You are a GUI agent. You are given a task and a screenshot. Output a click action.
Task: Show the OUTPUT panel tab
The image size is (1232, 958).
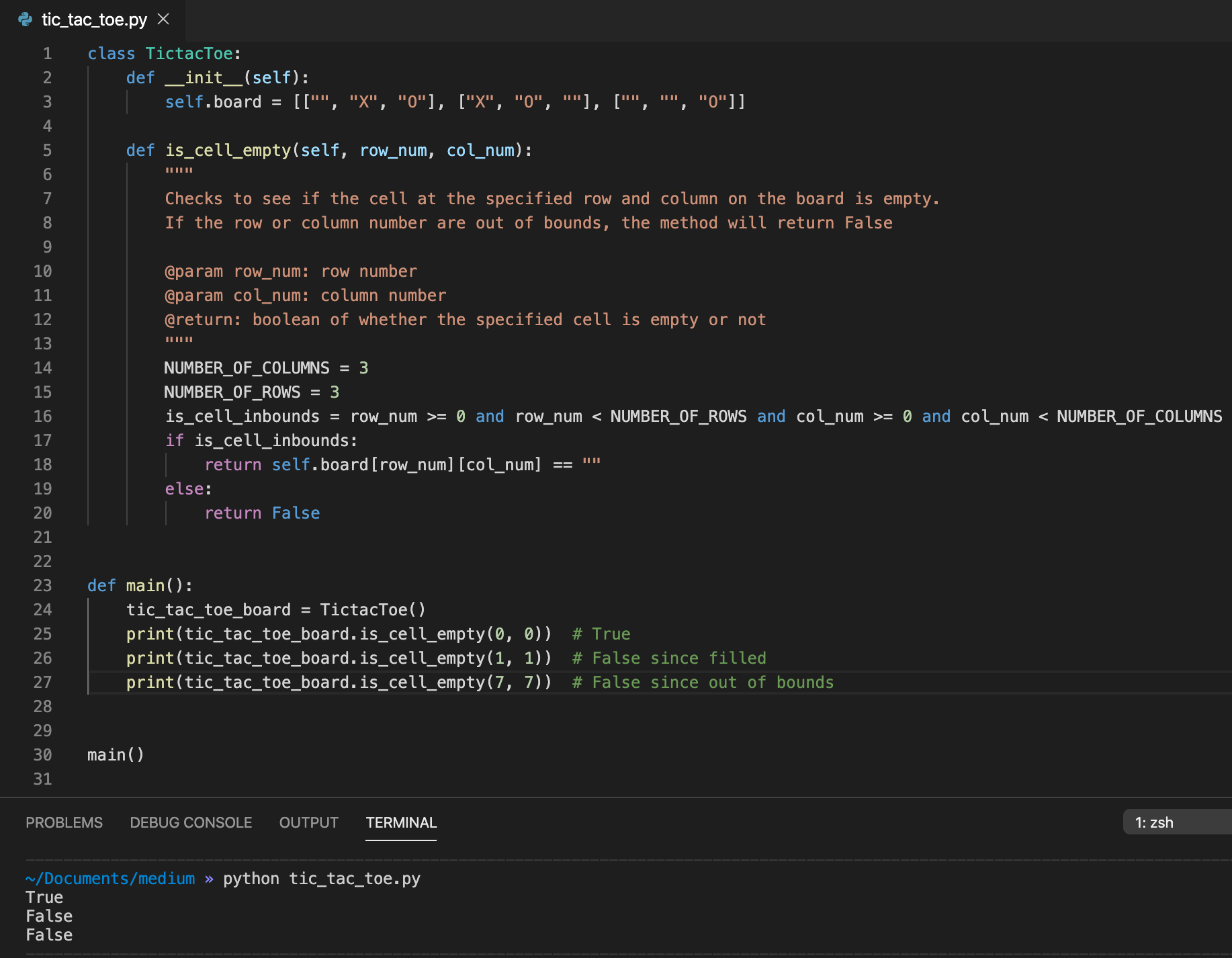click(309, 822)
